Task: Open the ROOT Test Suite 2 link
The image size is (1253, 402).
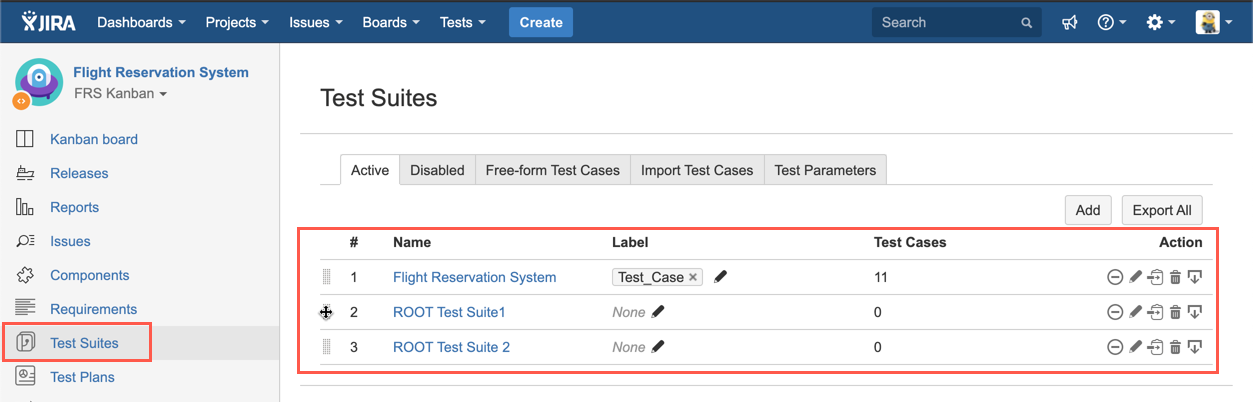Action: pos(451,347)
